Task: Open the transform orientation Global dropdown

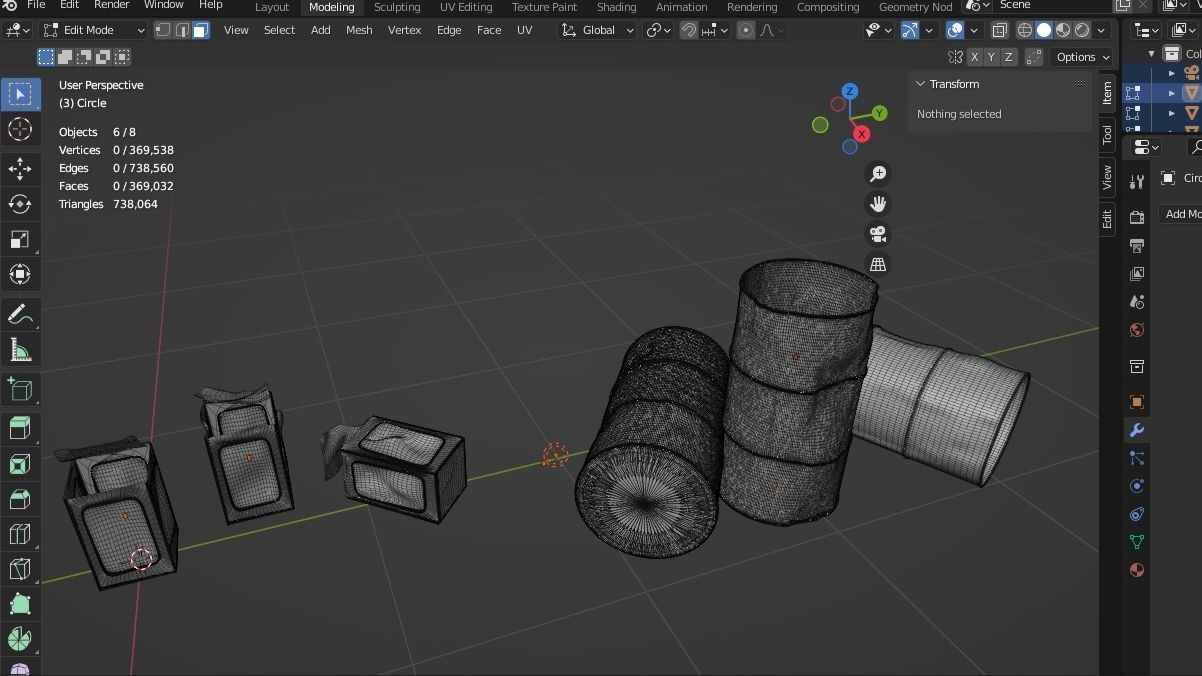Action: click(597, 30)
